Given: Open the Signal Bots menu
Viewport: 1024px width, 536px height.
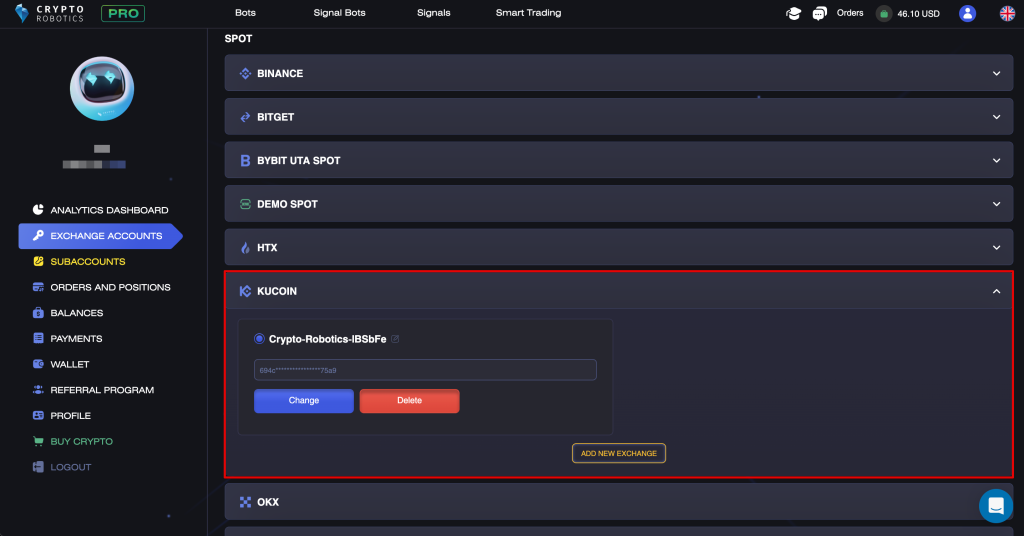Looking at the screenshot, I should coord(341,13).
